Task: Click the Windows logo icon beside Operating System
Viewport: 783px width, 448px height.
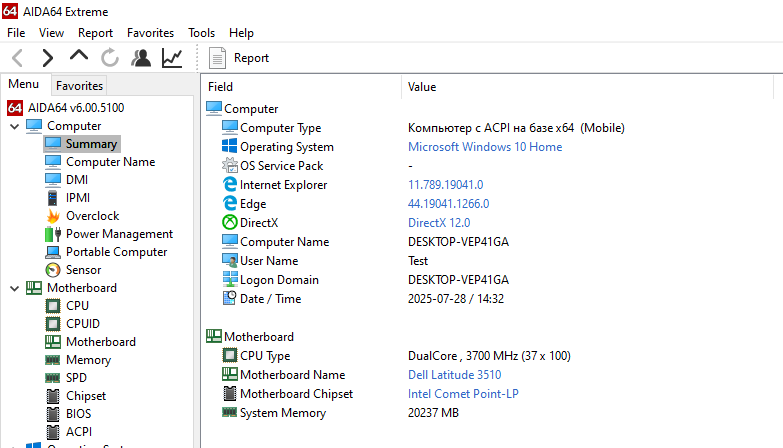Action: pos(229,146)
